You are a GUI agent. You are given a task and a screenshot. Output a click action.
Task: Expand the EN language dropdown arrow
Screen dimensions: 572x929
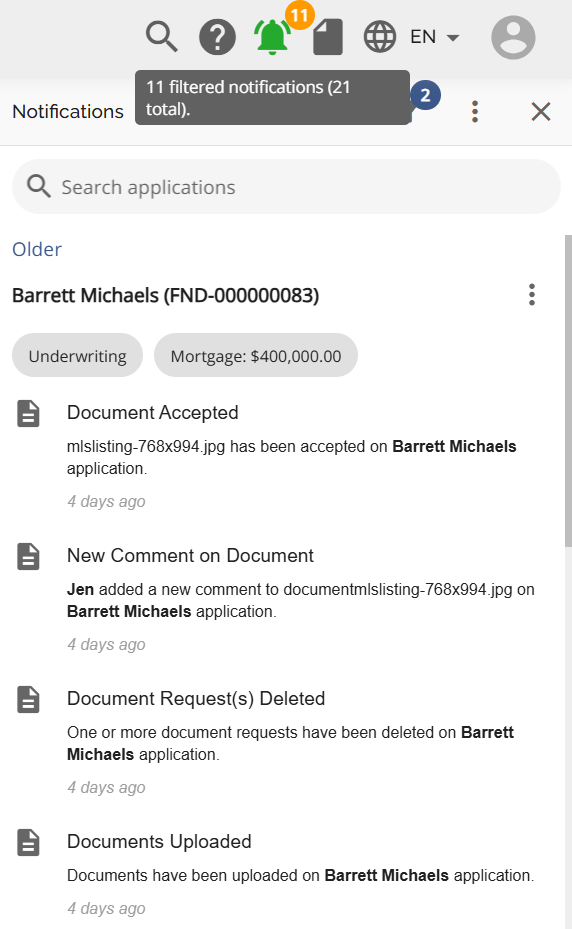point(453,37)
